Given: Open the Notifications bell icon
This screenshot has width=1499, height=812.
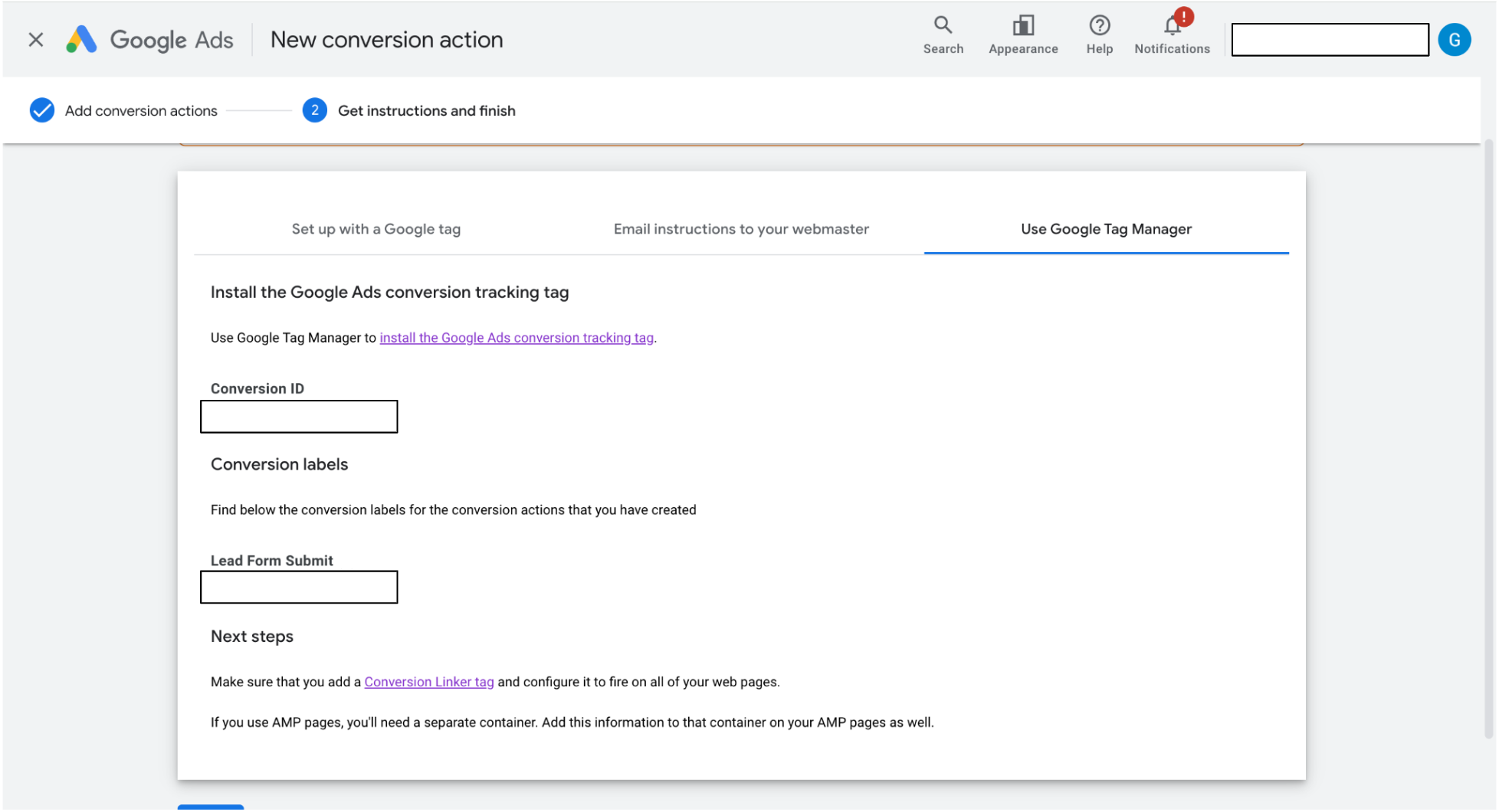Looking at the screenshot, I should click(1171, 28).
